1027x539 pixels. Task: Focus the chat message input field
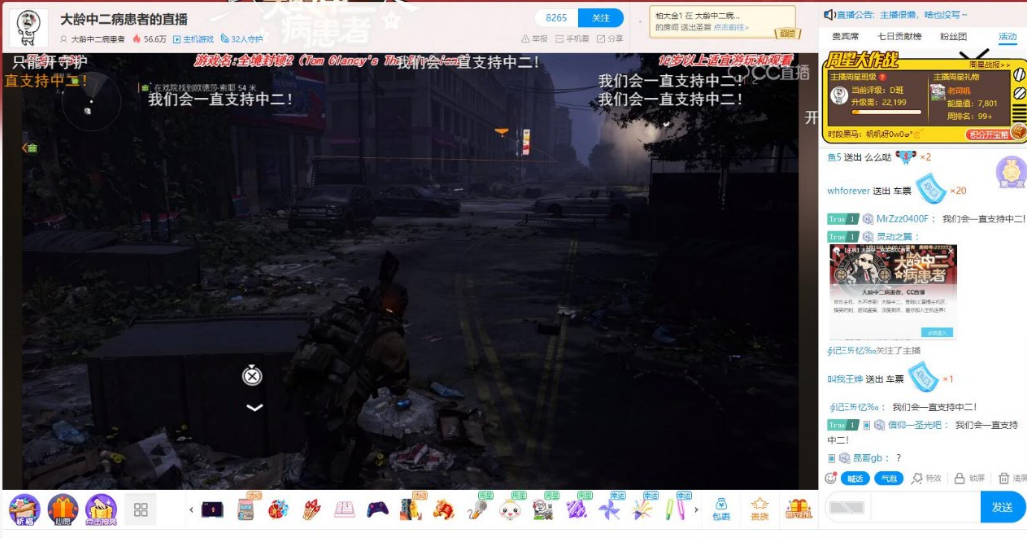(924, 508)
